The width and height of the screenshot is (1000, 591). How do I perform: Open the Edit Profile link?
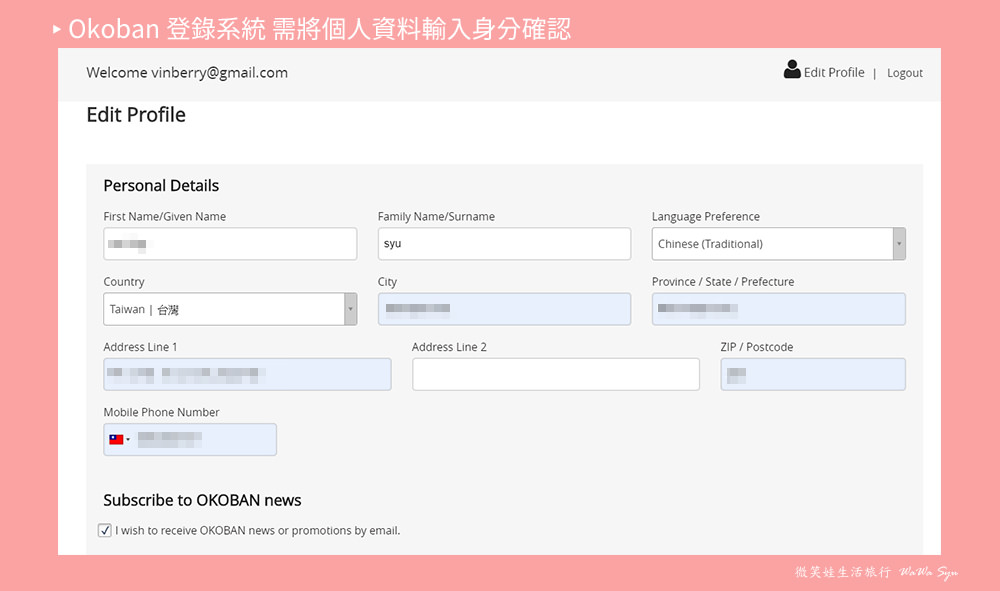tap(834, 73)
